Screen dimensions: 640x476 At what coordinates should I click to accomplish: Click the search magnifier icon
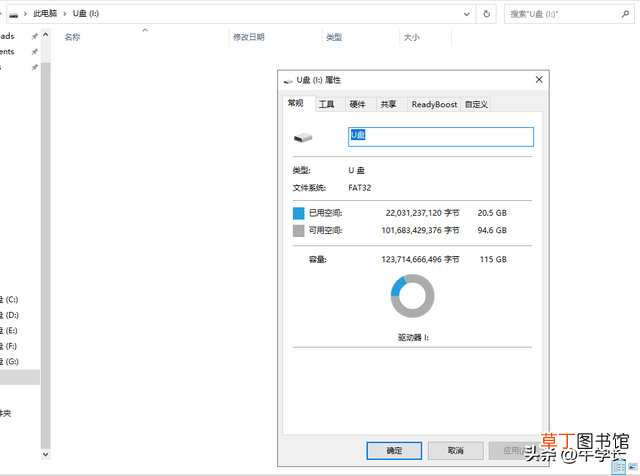tap(625, 14)
